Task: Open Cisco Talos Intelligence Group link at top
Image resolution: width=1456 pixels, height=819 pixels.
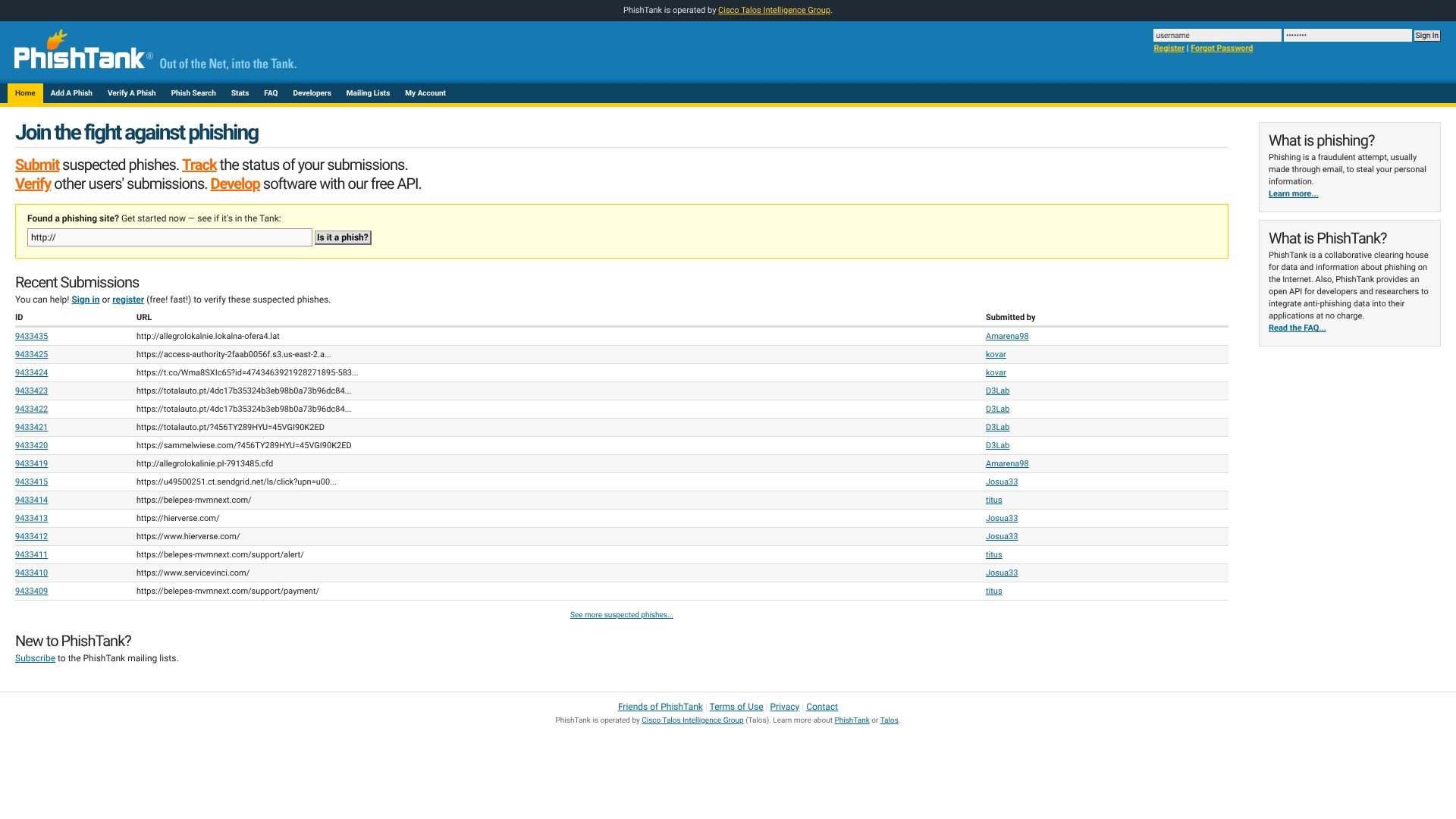Action: coord(773,11)
